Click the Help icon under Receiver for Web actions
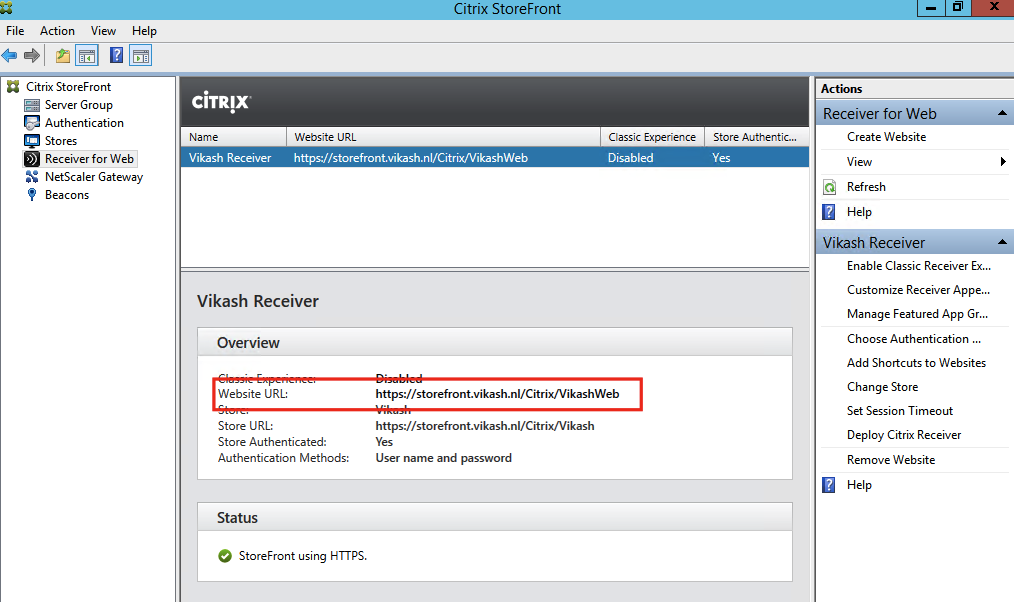Screen dimensions: 1014x602 coord(829,212)
